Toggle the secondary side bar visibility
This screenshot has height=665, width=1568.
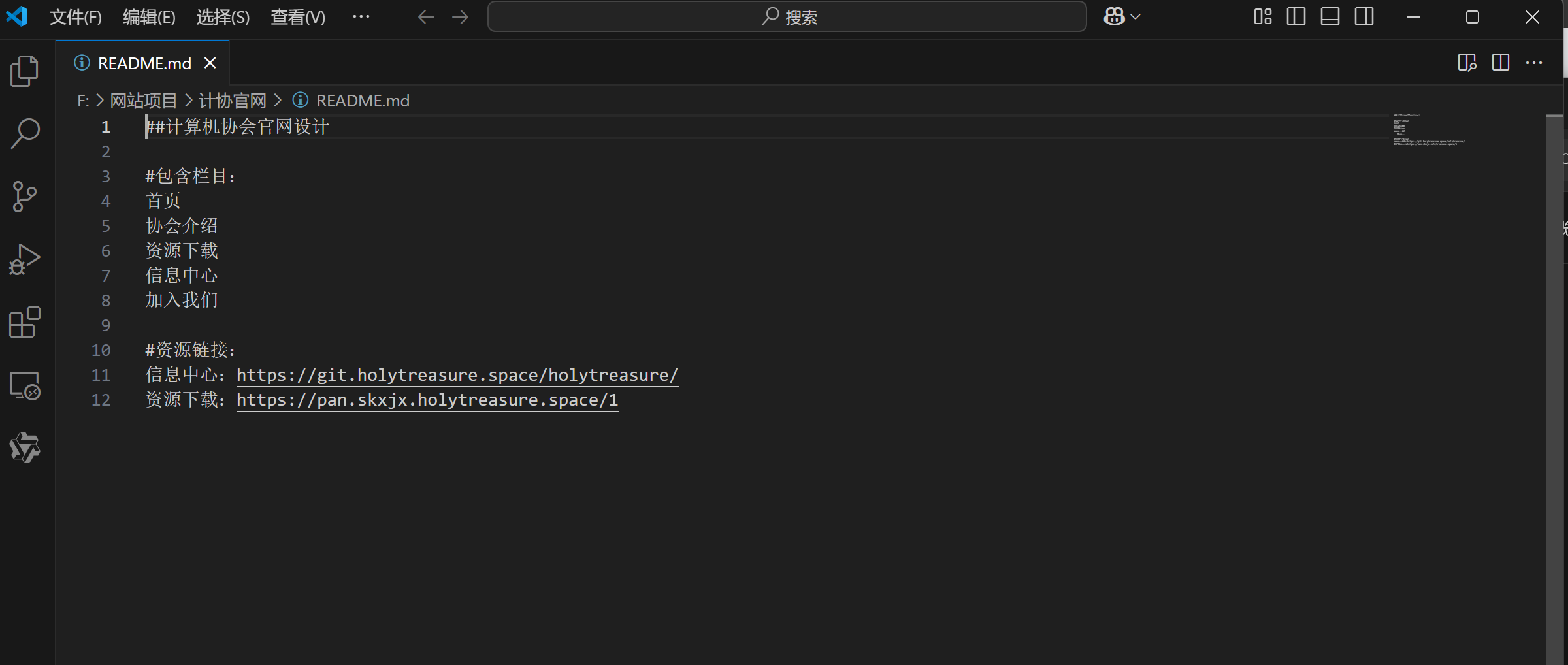point(1364,17)
